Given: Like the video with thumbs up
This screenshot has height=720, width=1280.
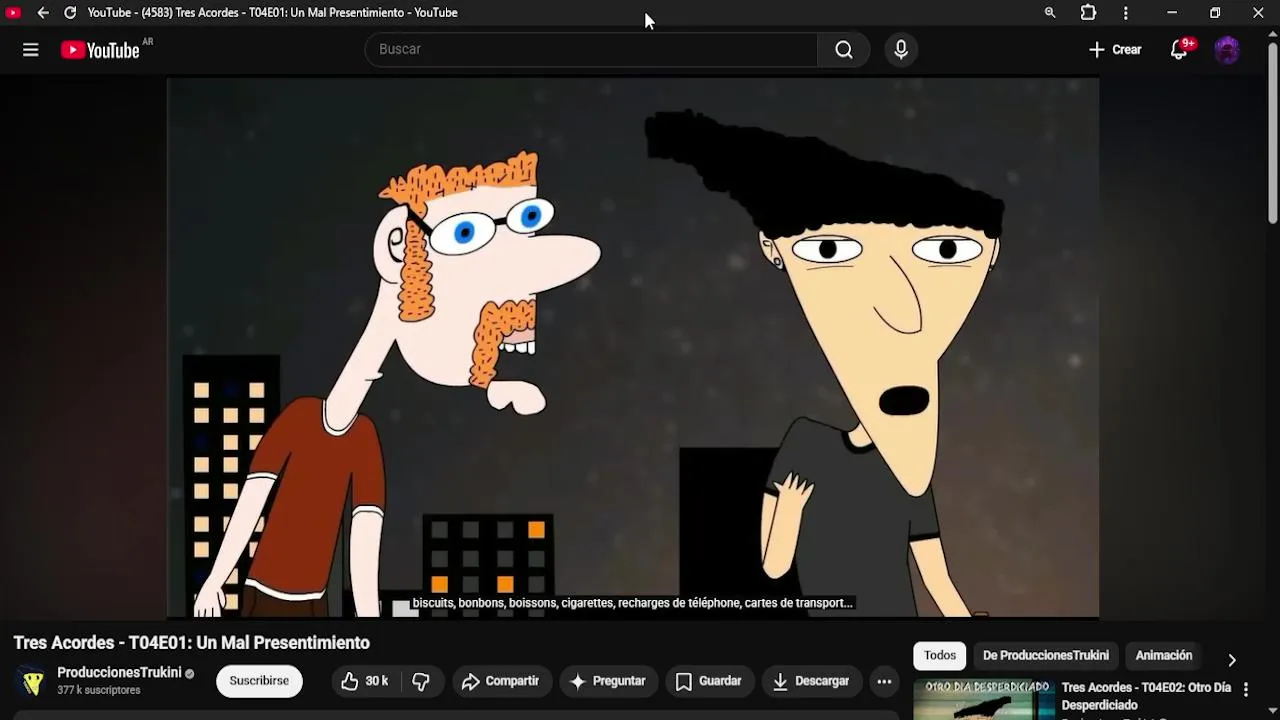Looking at the screenshot, I should (x=366, y=681).
